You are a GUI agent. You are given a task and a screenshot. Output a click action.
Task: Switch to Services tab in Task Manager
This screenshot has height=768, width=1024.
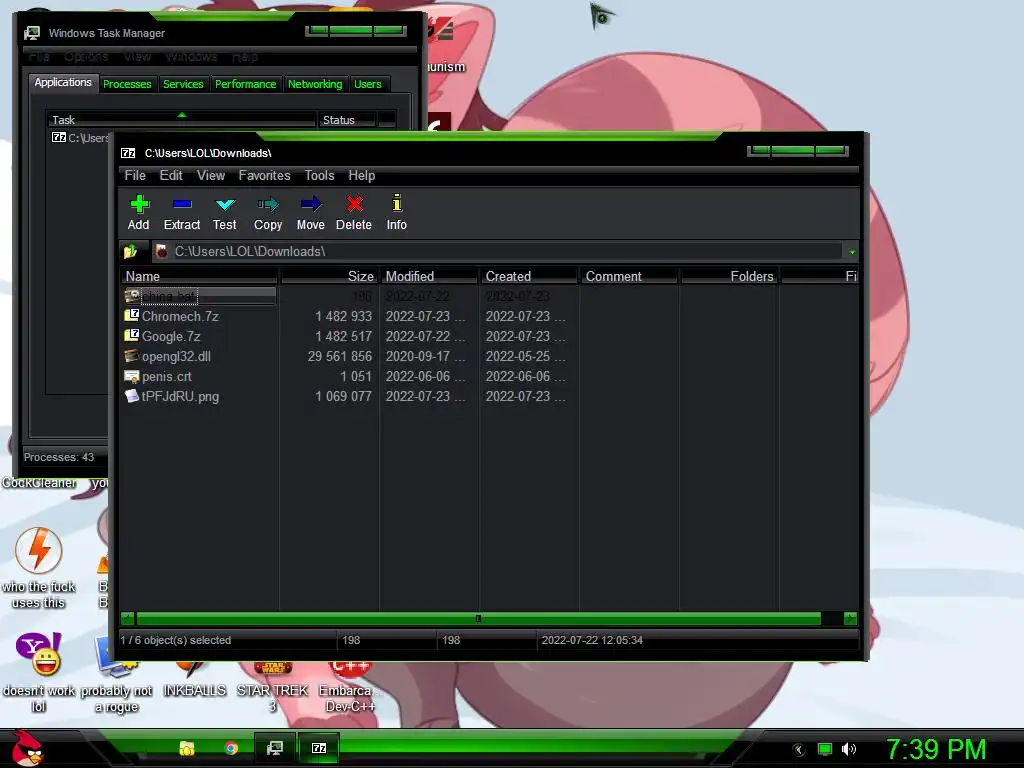coord(183,84)
